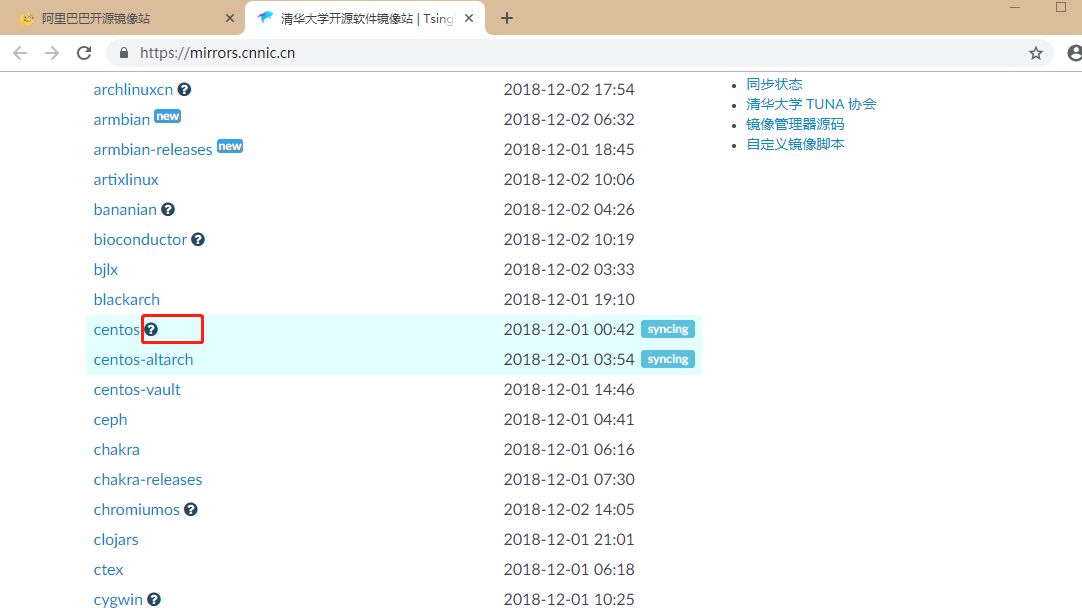
Task: Open help icon next to bananian
Action: coord(168,210)
